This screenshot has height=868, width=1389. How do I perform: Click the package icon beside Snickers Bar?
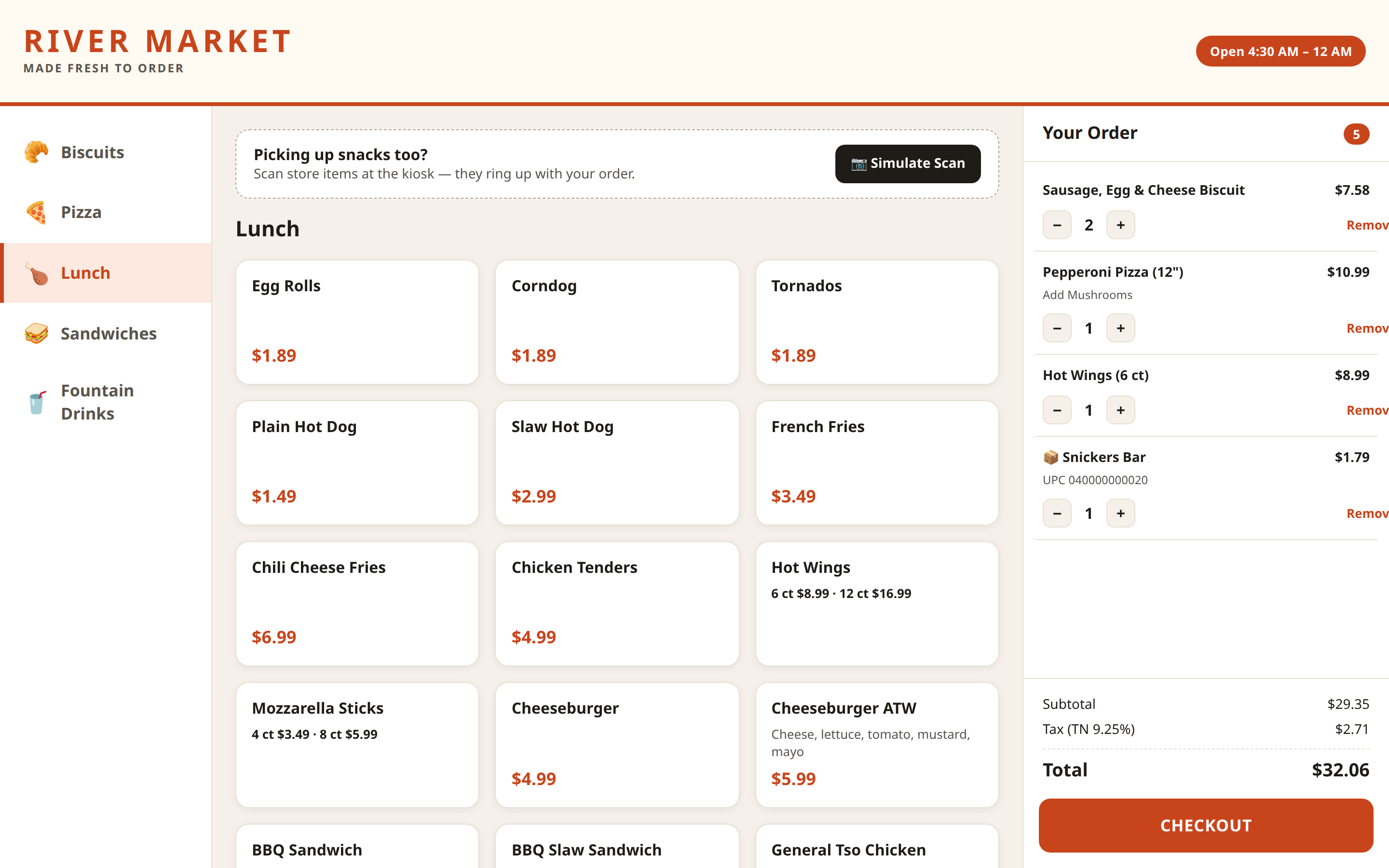click(1050, 457)
